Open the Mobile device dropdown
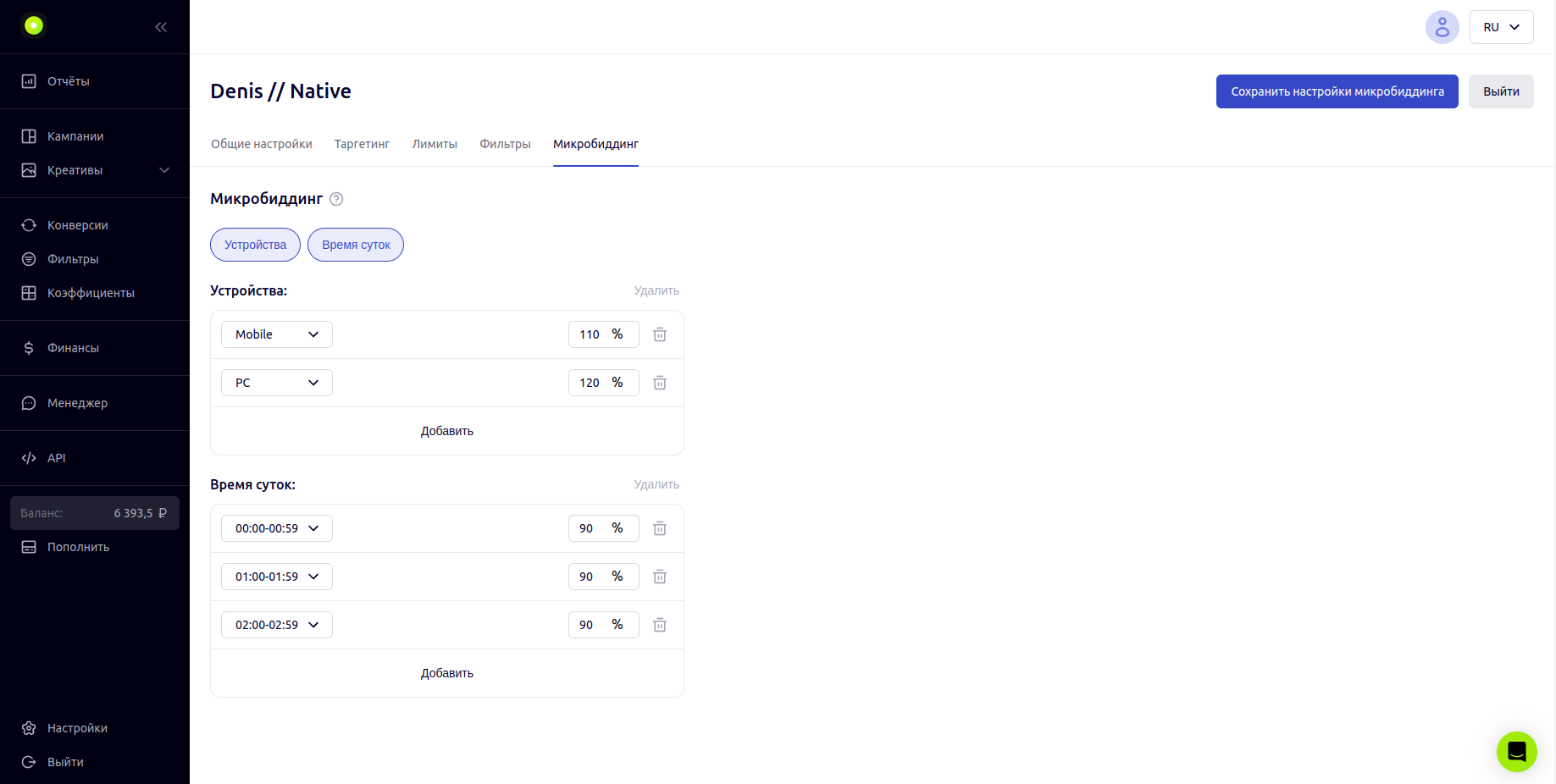The height and width of the screenshot is (784, 1556). (x=277, y=334)
